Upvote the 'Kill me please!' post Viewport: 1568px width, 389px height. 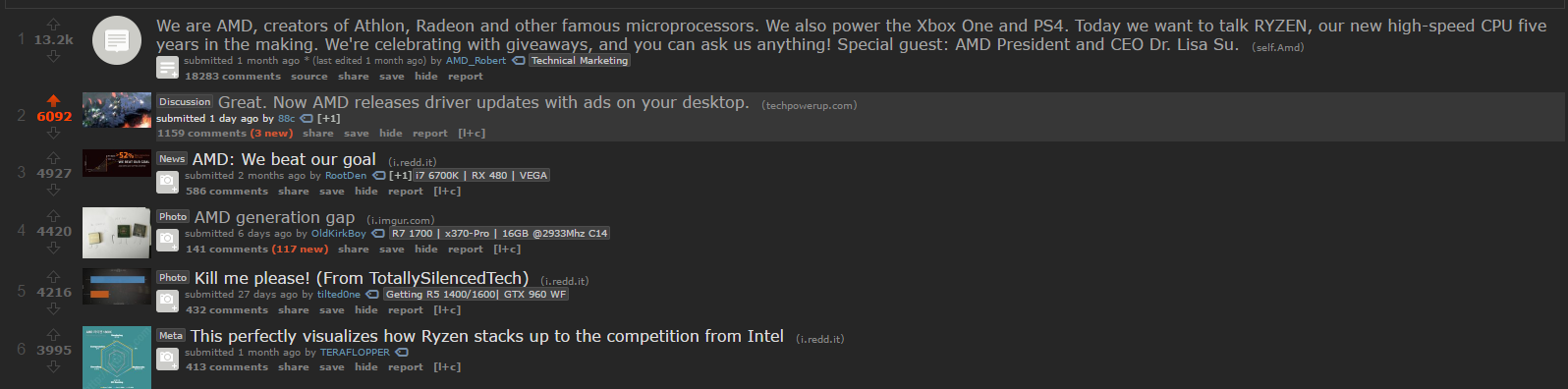[53, 276]
